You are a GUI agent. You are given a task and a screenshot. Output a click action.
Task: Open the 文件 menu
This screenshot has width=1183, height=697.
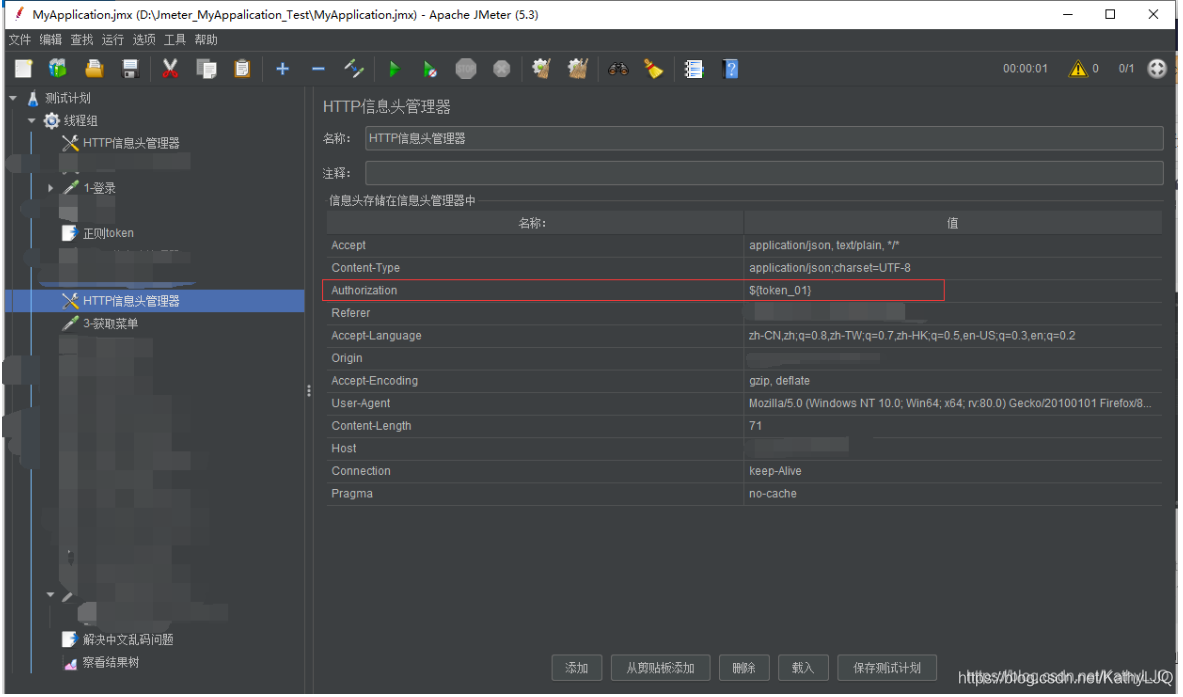pyautogui.click(x=20, y=39)
